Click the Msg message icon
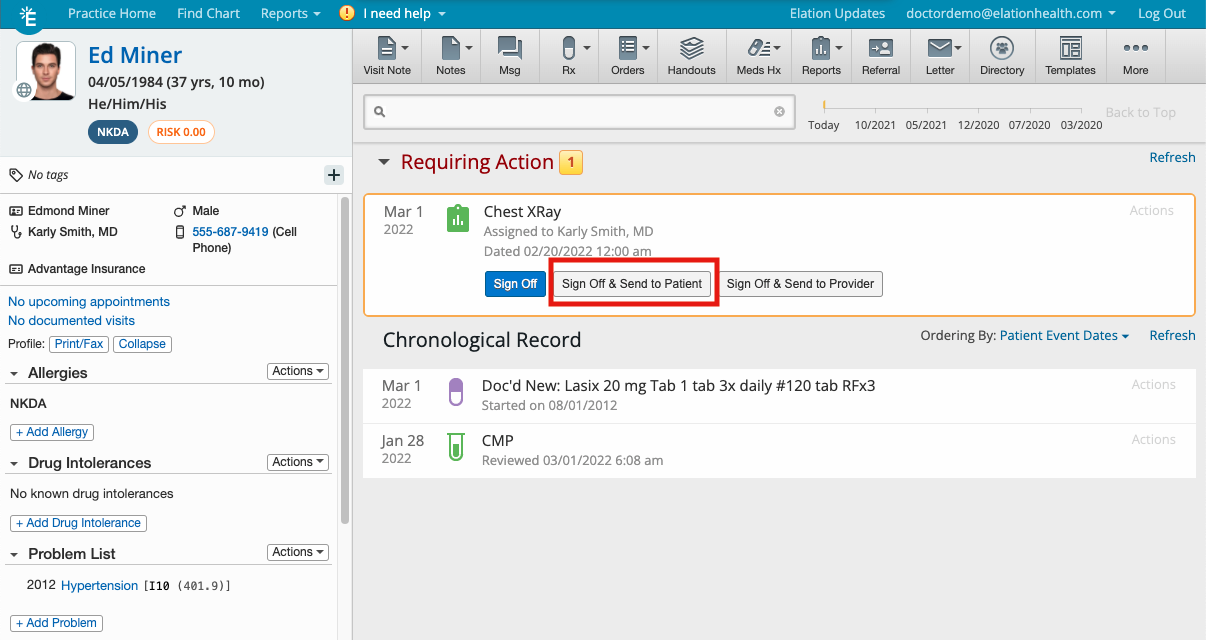The image size is (1206, 640). [509, 56]
